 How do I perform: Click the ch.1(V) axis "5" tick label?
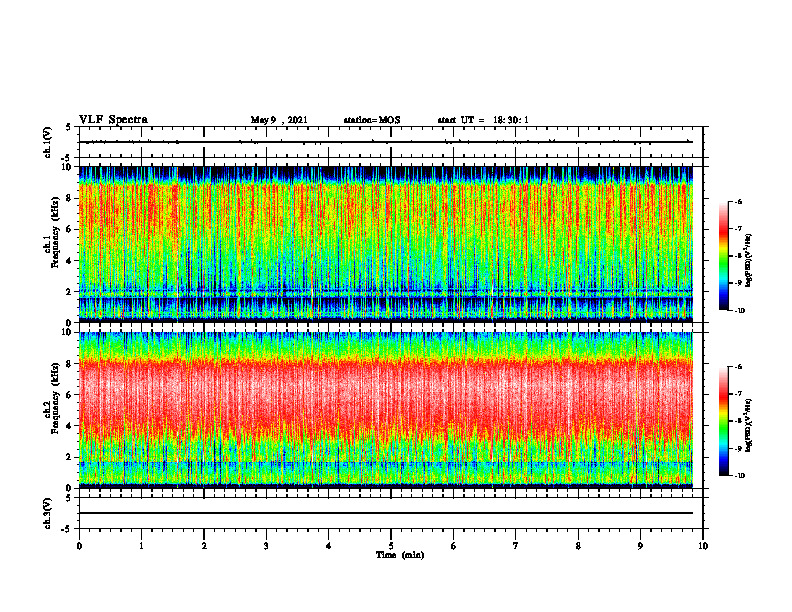coord(69,127)
